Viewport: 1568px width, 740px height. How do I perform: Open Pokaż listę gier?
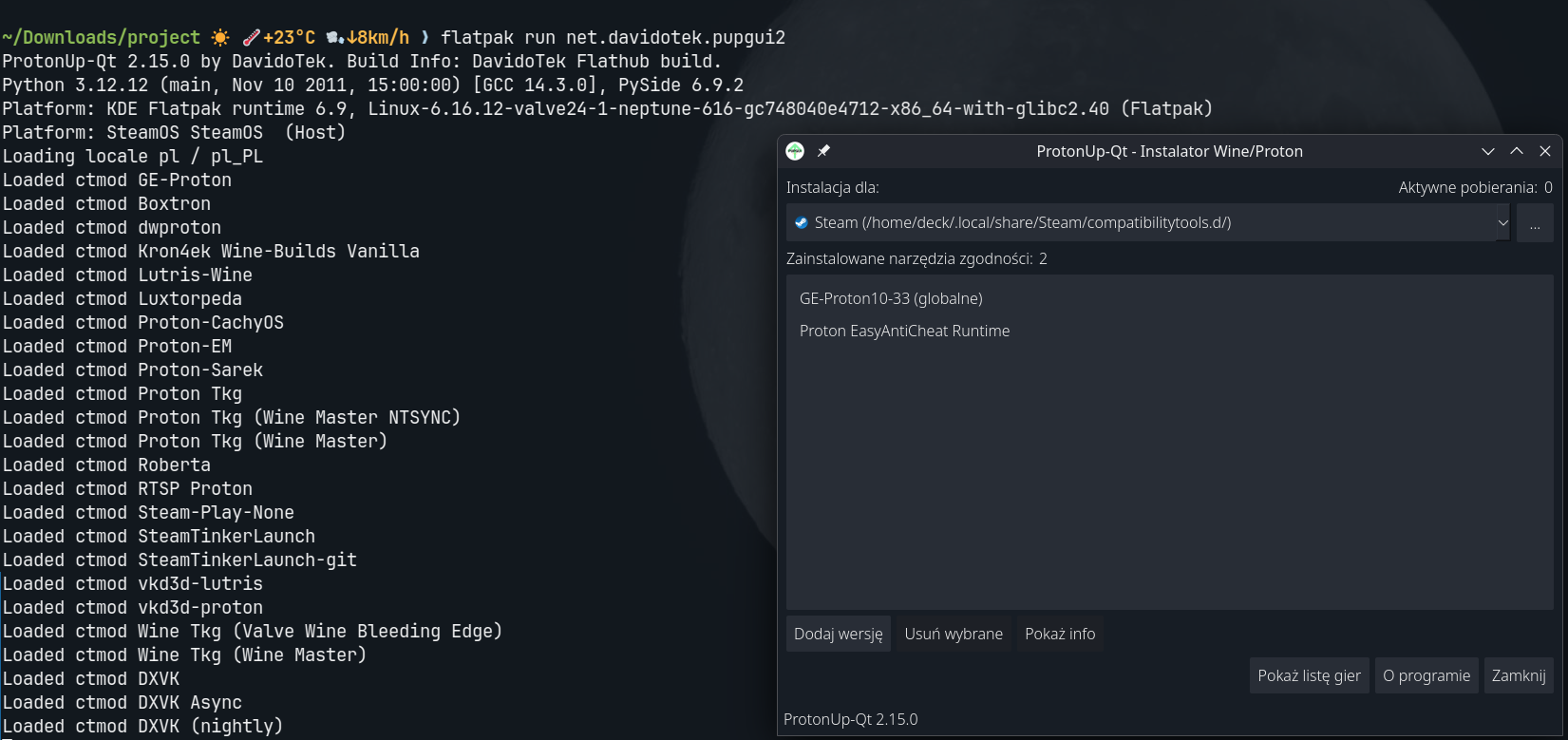click(1310, 675)
